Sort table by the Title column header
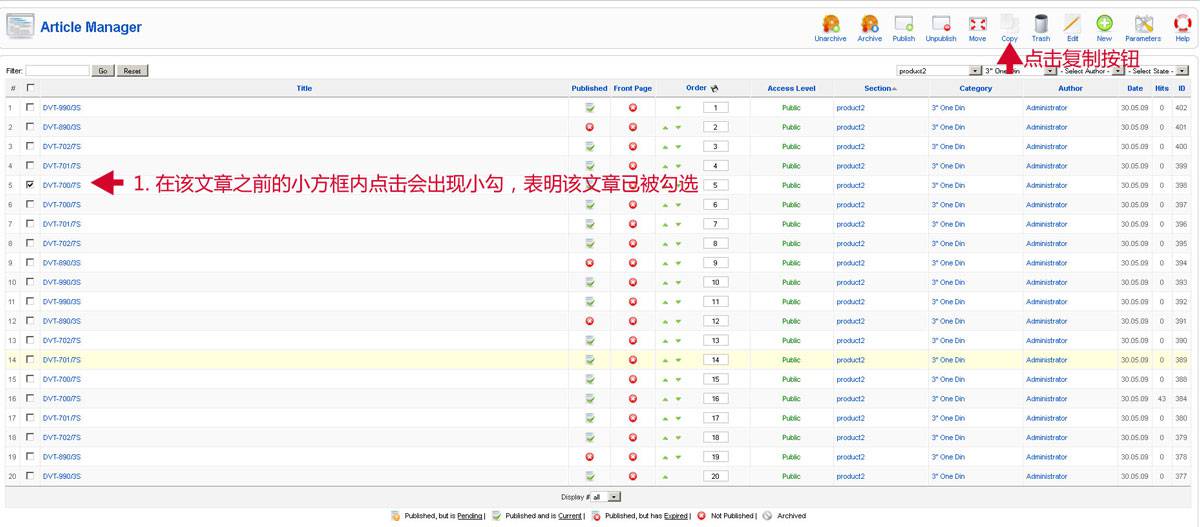The height and width of the screenshot is (527, 1200). 304,88
